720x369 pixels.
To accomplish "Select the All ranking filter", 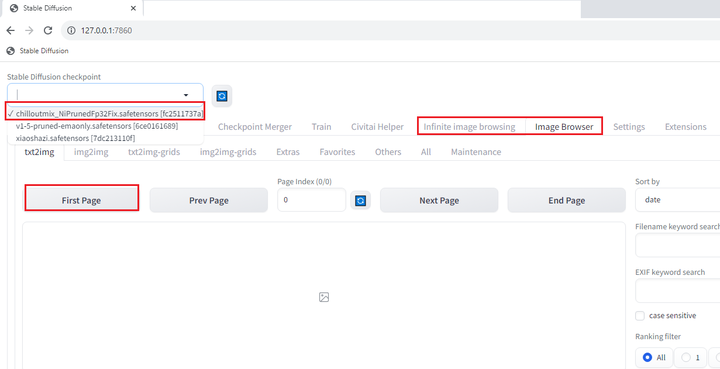I will point(654,358).
